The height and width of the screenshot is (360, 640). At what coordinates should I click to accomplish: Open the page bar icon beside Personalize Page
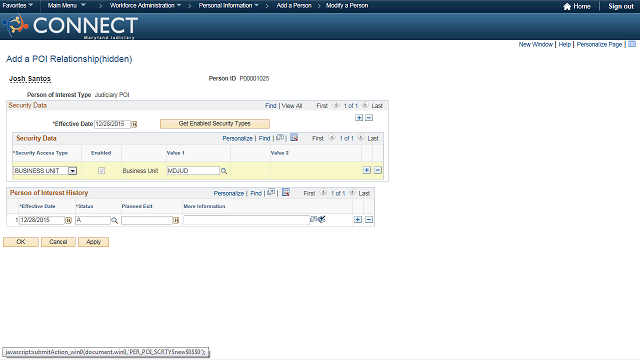632,44
